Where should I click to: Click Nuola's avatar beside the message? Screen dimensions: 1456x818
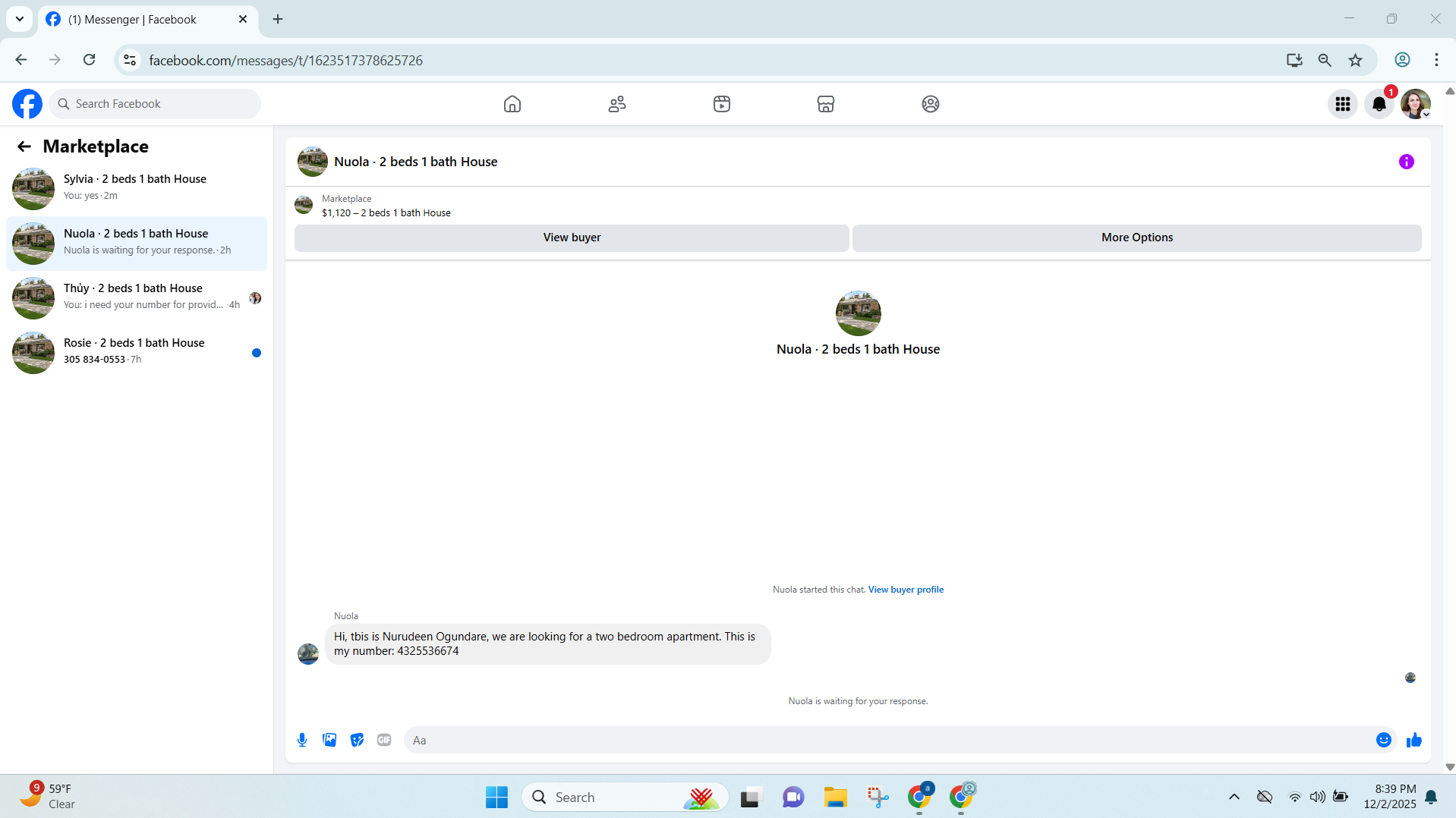click(x=308, y=653)
